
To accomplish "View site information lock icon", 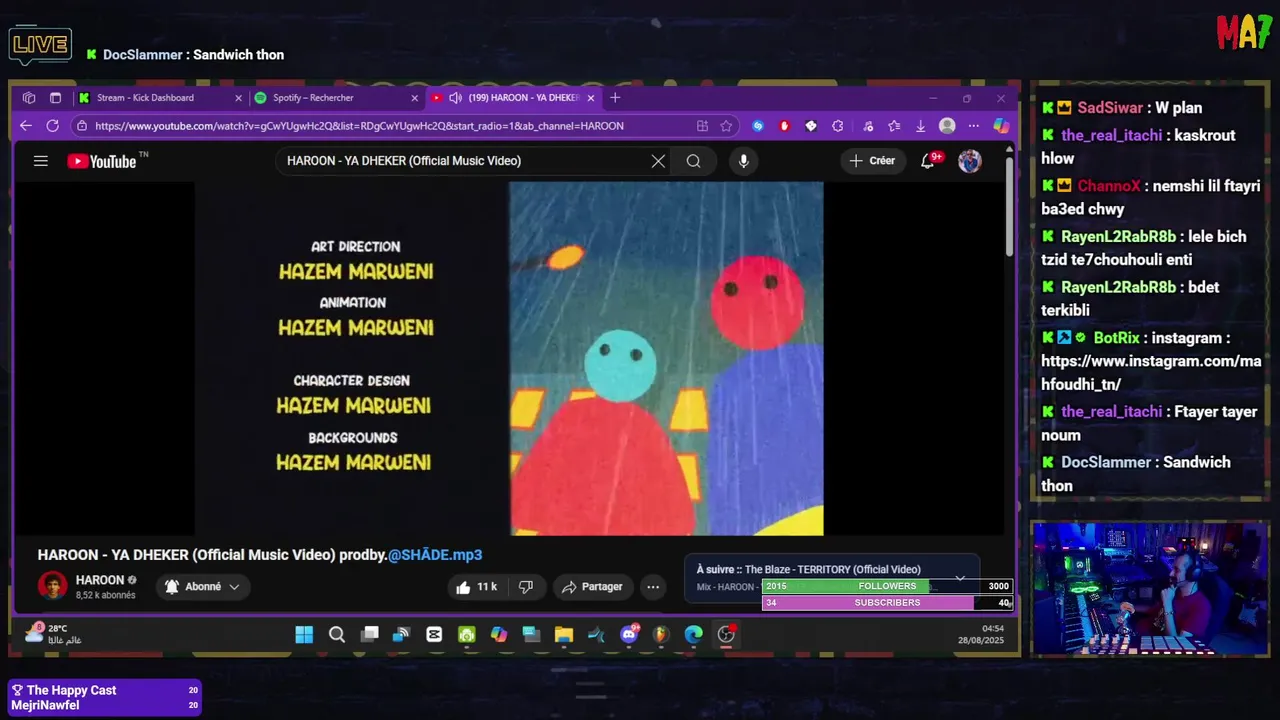I will click(82, 126).
